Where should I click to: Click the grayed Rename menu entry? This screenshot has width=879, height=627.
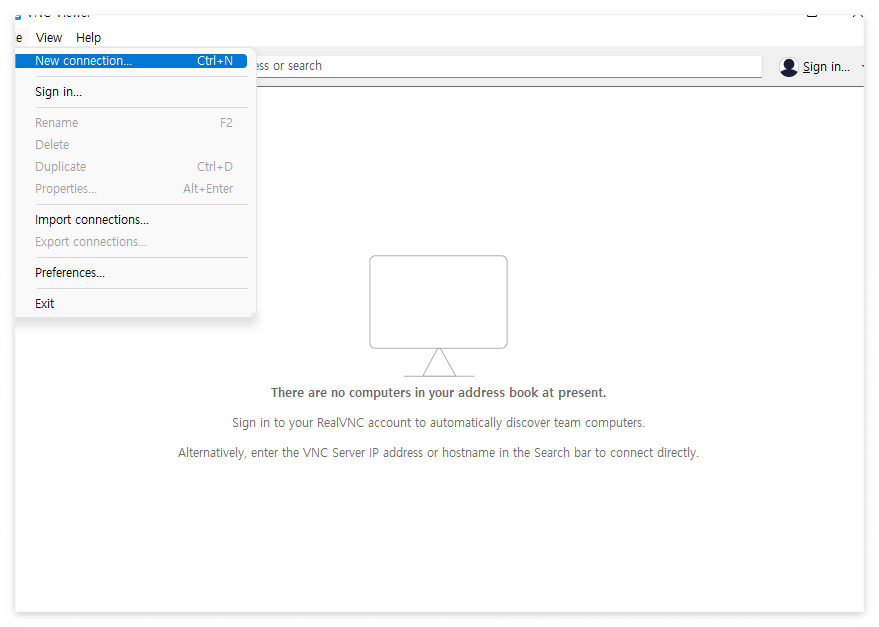point(131,123)
